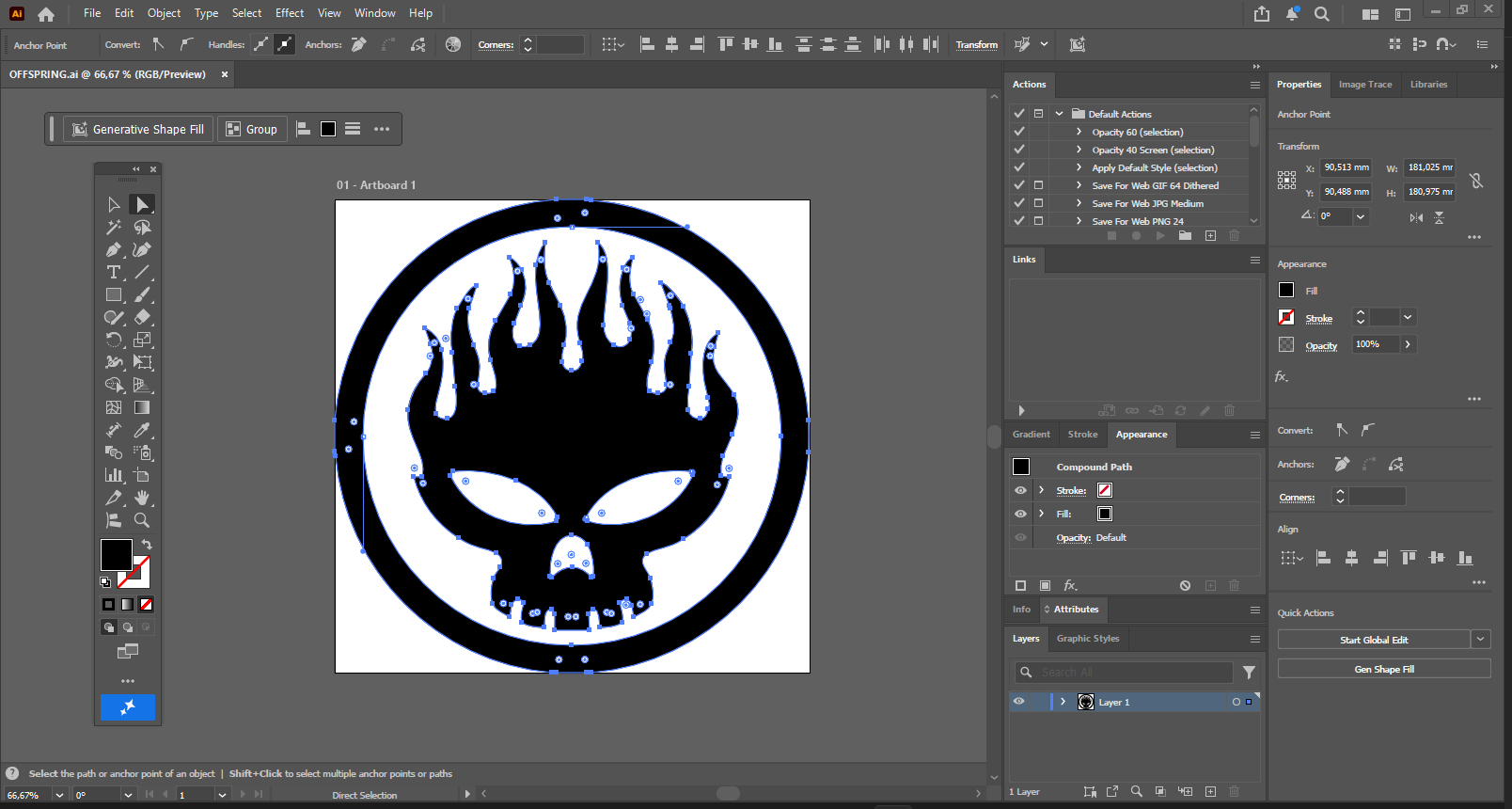Select the Mesh tool

tap(114, 407)
